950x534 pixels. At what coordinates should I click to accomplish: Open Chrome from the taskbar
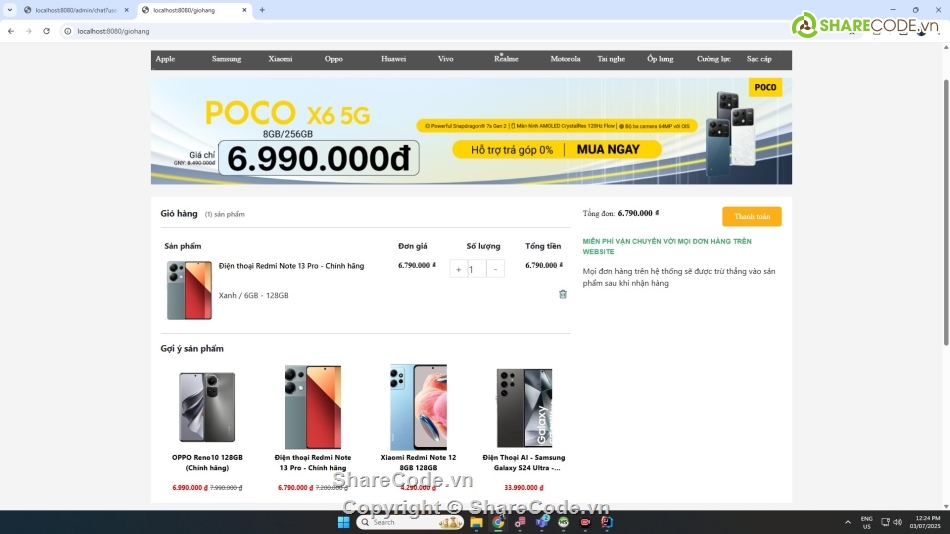(x=498, y=522)
